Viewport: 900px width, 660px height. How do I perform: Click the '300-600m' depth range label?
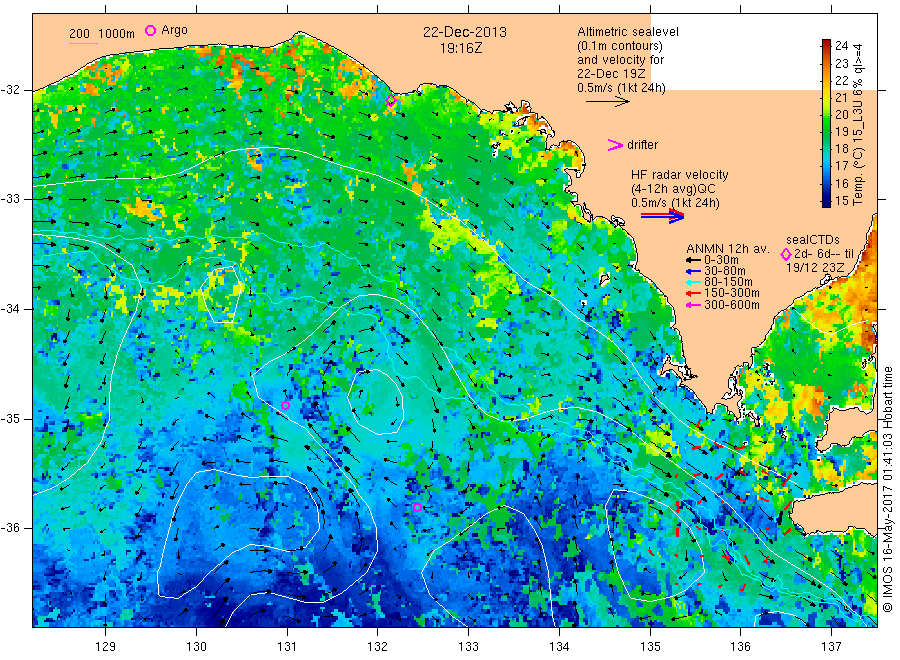[x=732, y=305]
